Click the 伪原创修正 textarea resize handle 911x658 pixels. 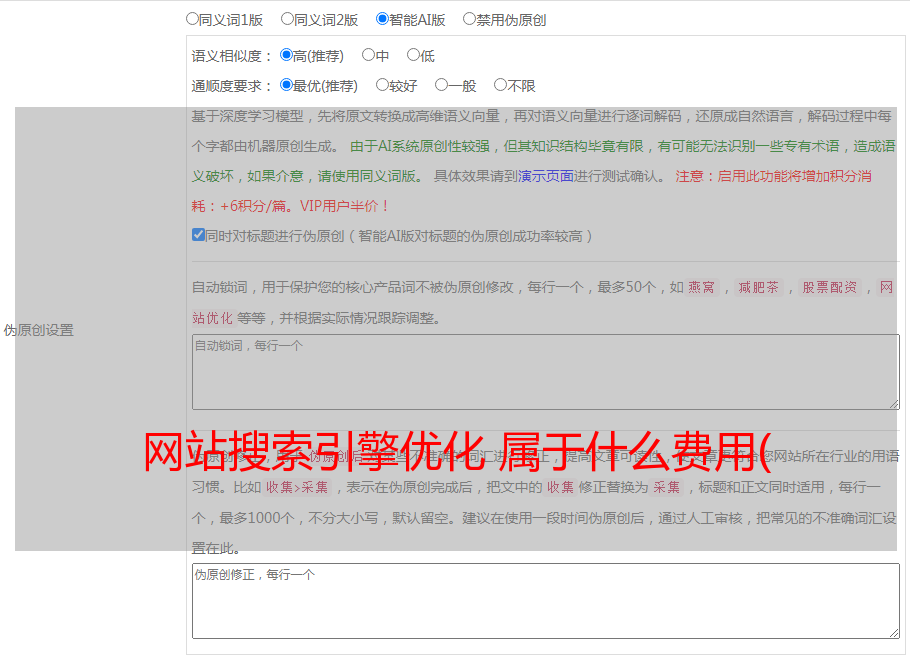pyautogui.click(x=893, y=632)
